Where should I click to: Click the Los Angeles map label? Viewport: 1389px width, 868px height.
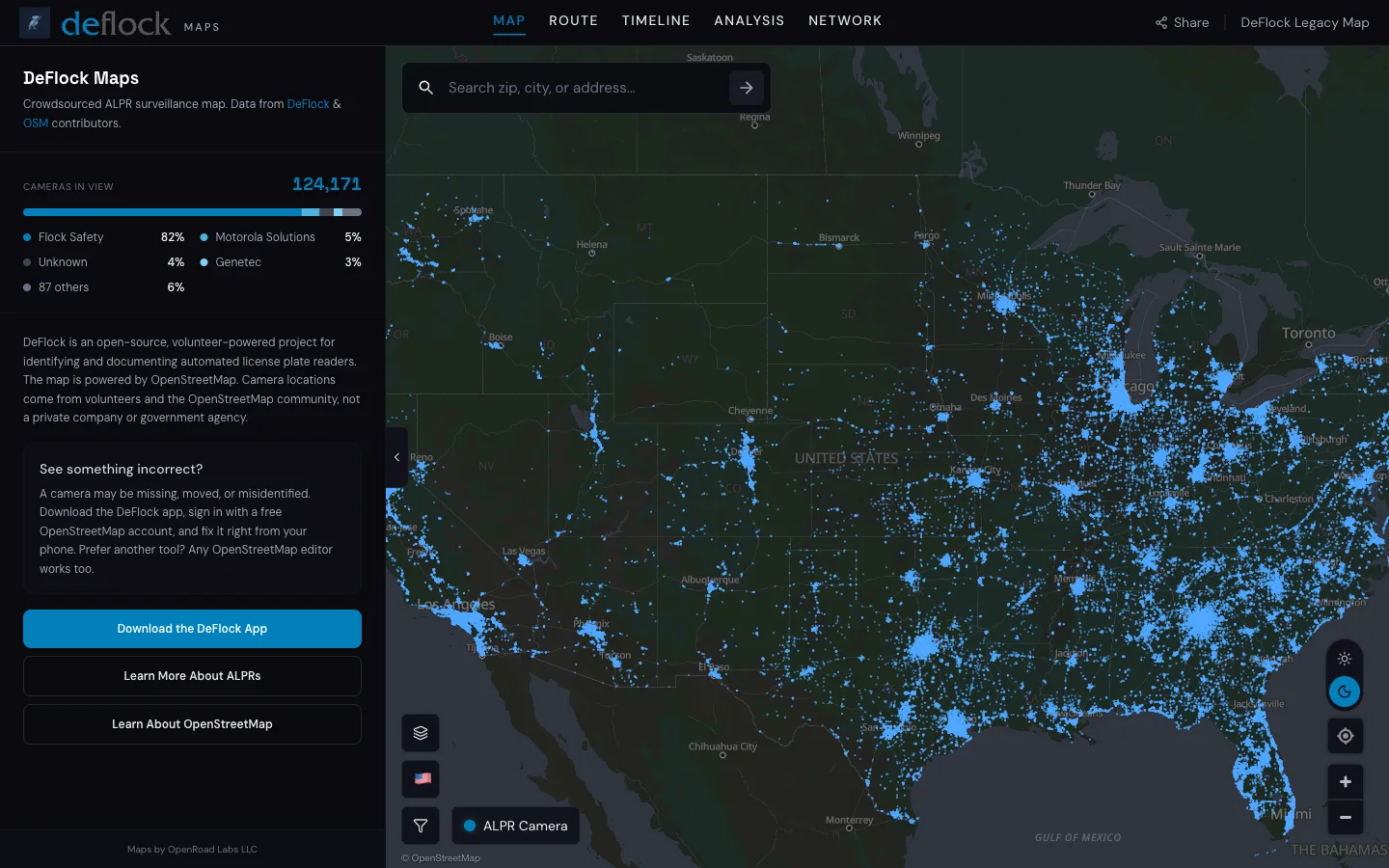coord(456,605)
